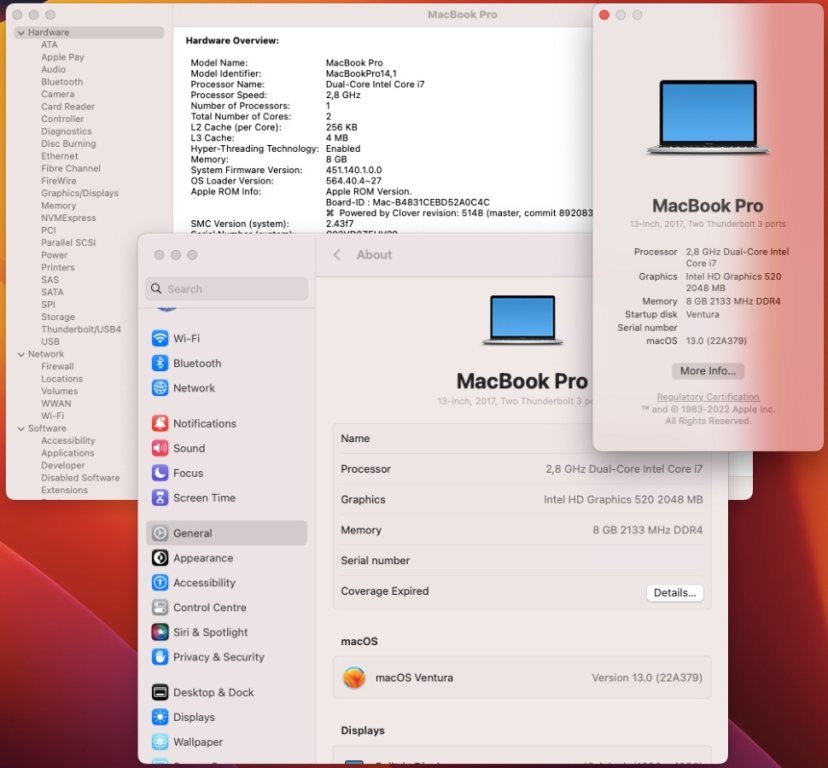Viewport: 828px width, 768px height.
Task: Collapse the Software section triangle
Action: tap(20, 428)
